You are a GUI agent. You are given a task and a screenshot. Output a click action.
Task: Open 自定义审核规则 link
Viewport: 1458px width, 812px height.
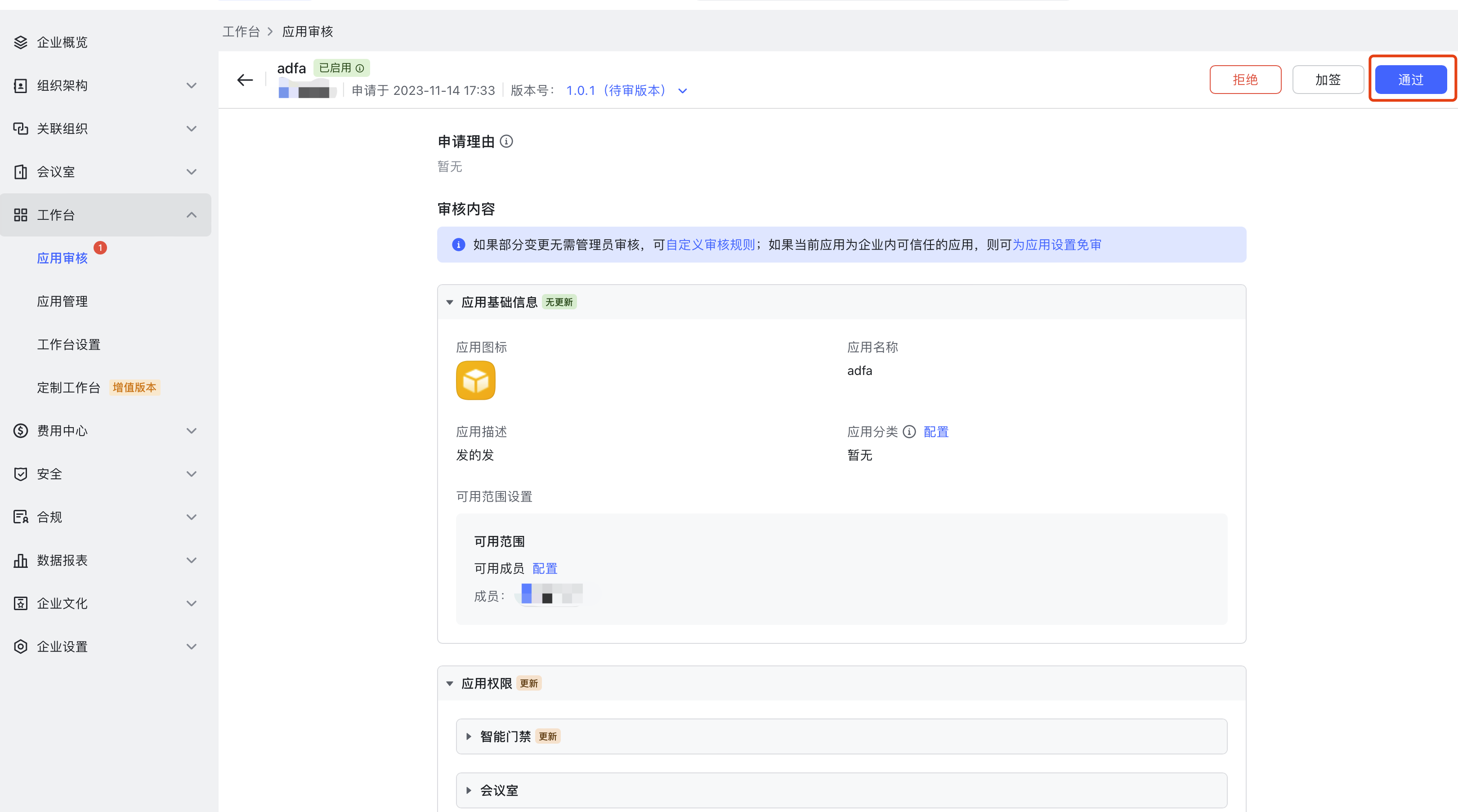pyautogui.click(x=710, y=245)
